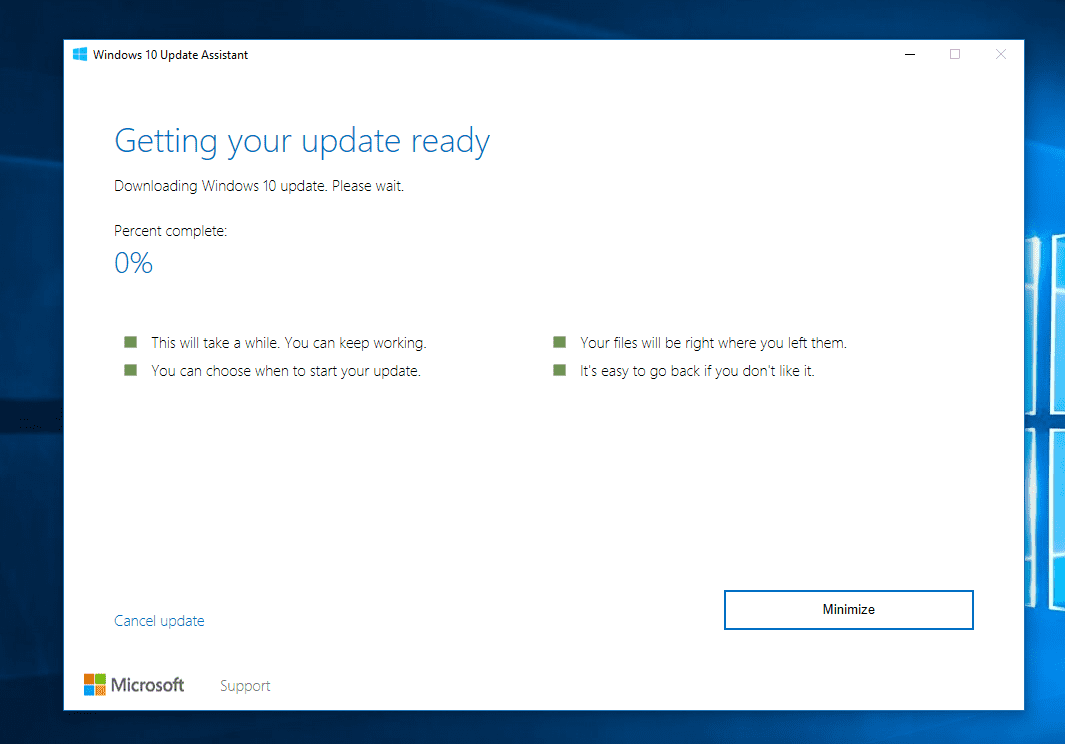The image size is (1065, 744).
Task: Click the 'Getting your update ready' heading
Action: click(302, 141)
